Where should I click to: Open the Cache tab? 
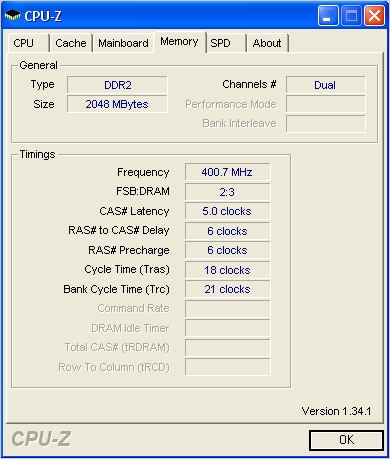(71, 43)
